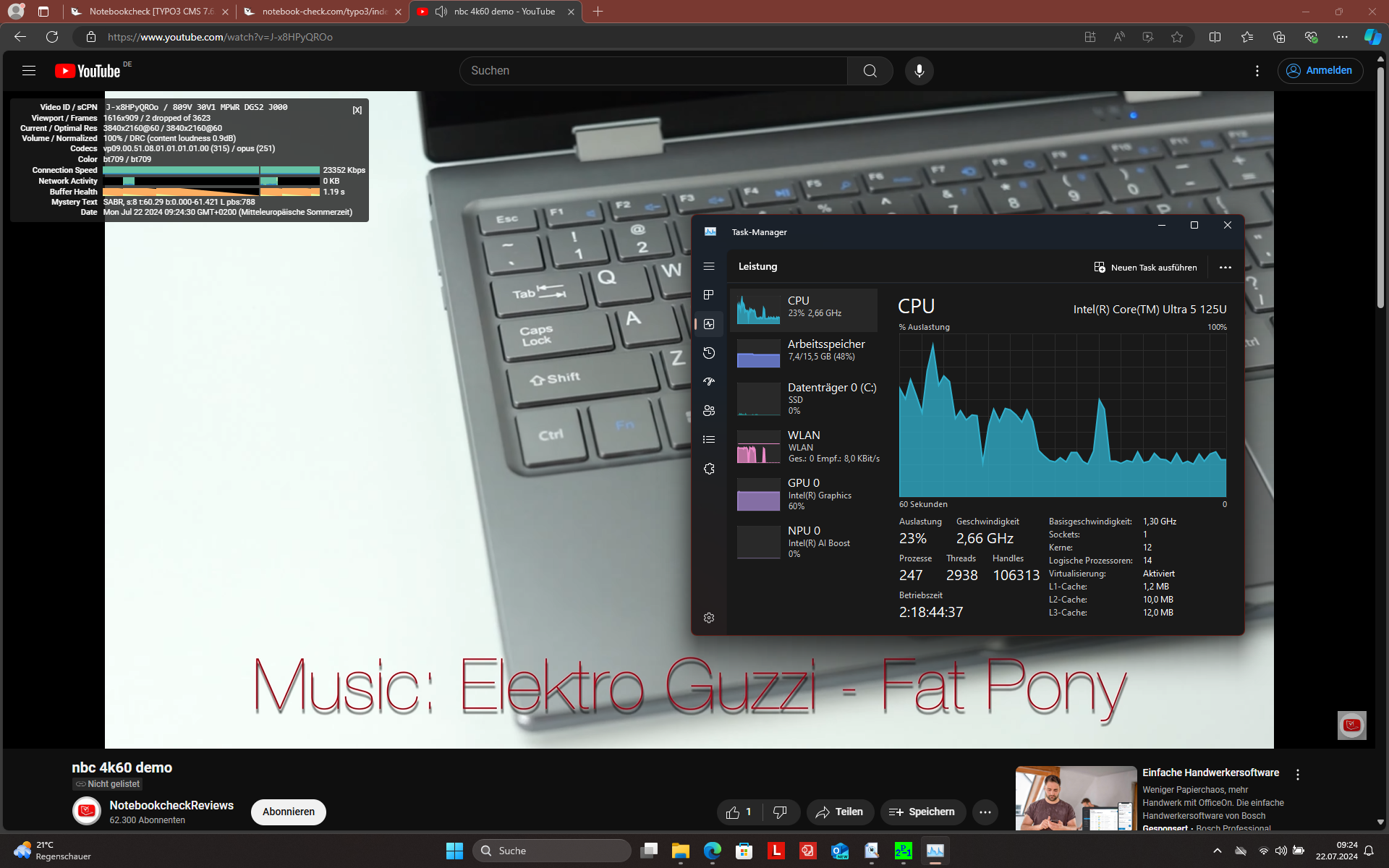Open Task Manager settings gear
Viewport: 1389px width, 868px height.
(709, 618)
